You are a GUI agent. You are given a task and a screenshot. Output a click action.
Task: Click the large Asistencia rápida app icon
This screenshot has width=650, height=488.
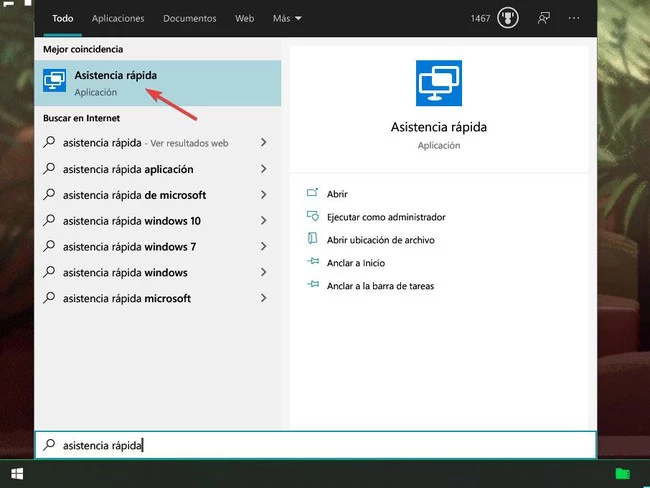(x=439, y=84)
